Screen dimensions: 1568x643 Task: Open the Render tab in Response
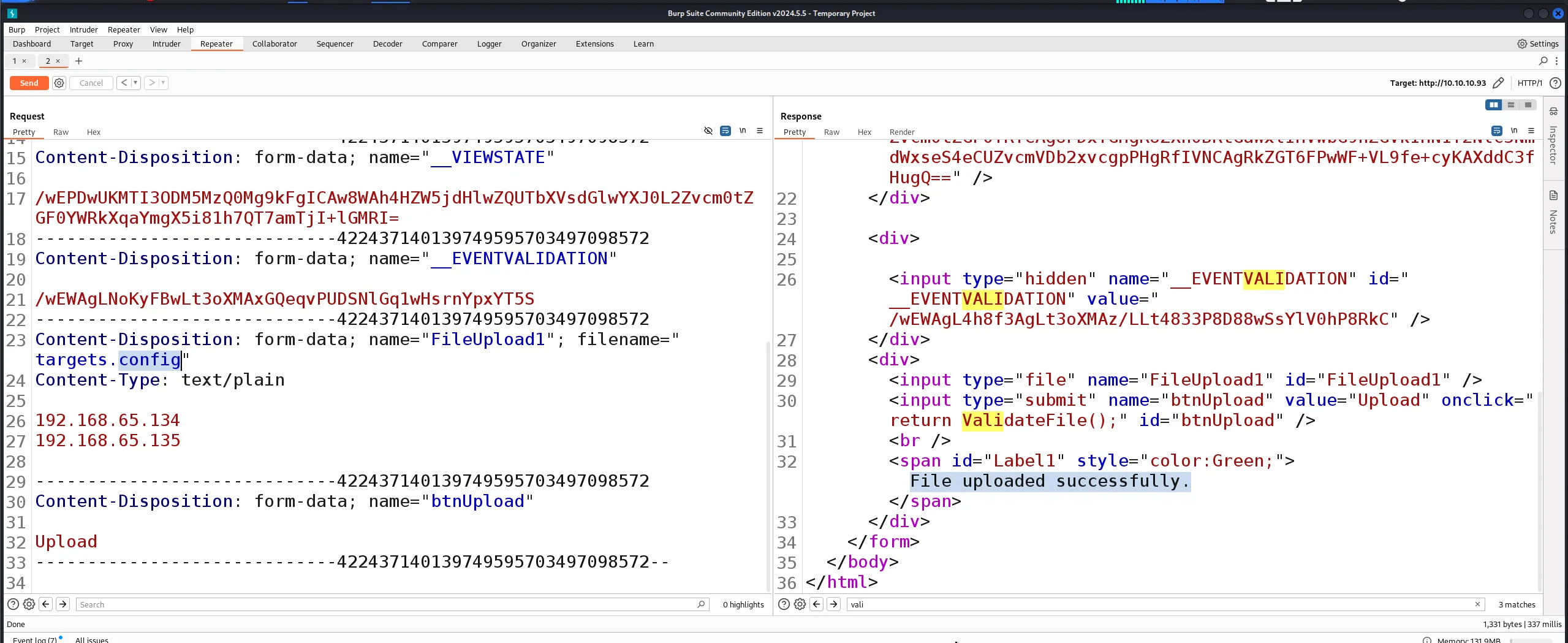[901, 132]
